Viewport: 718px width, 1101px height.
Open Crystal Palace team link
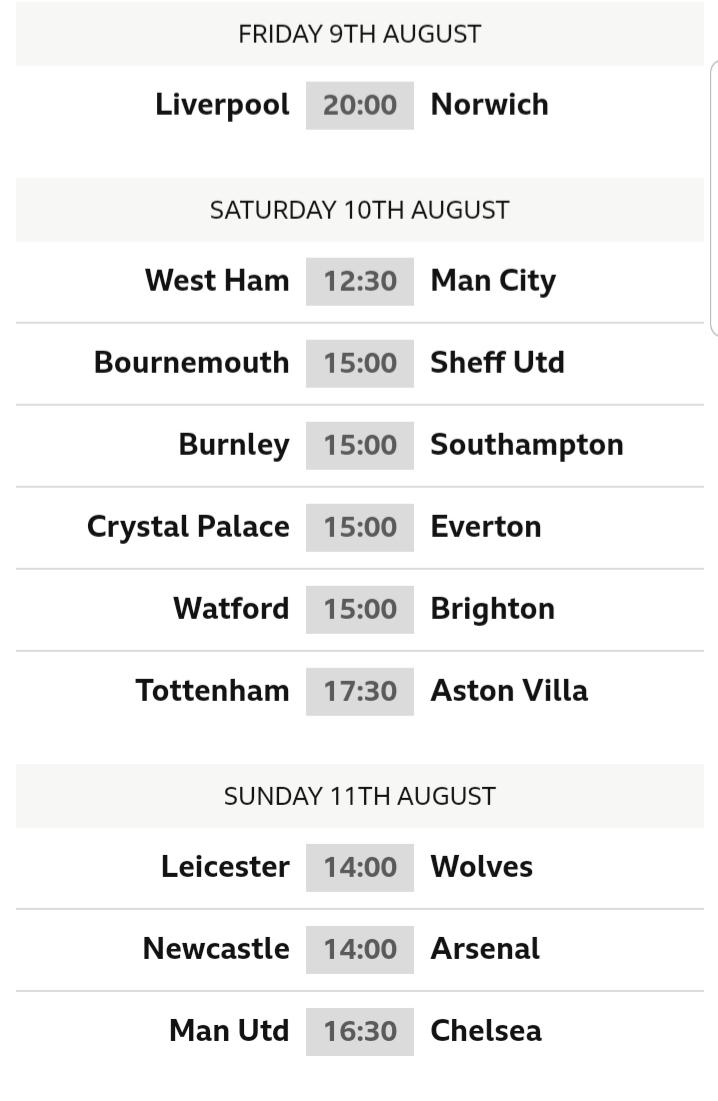tap(188, 528)
